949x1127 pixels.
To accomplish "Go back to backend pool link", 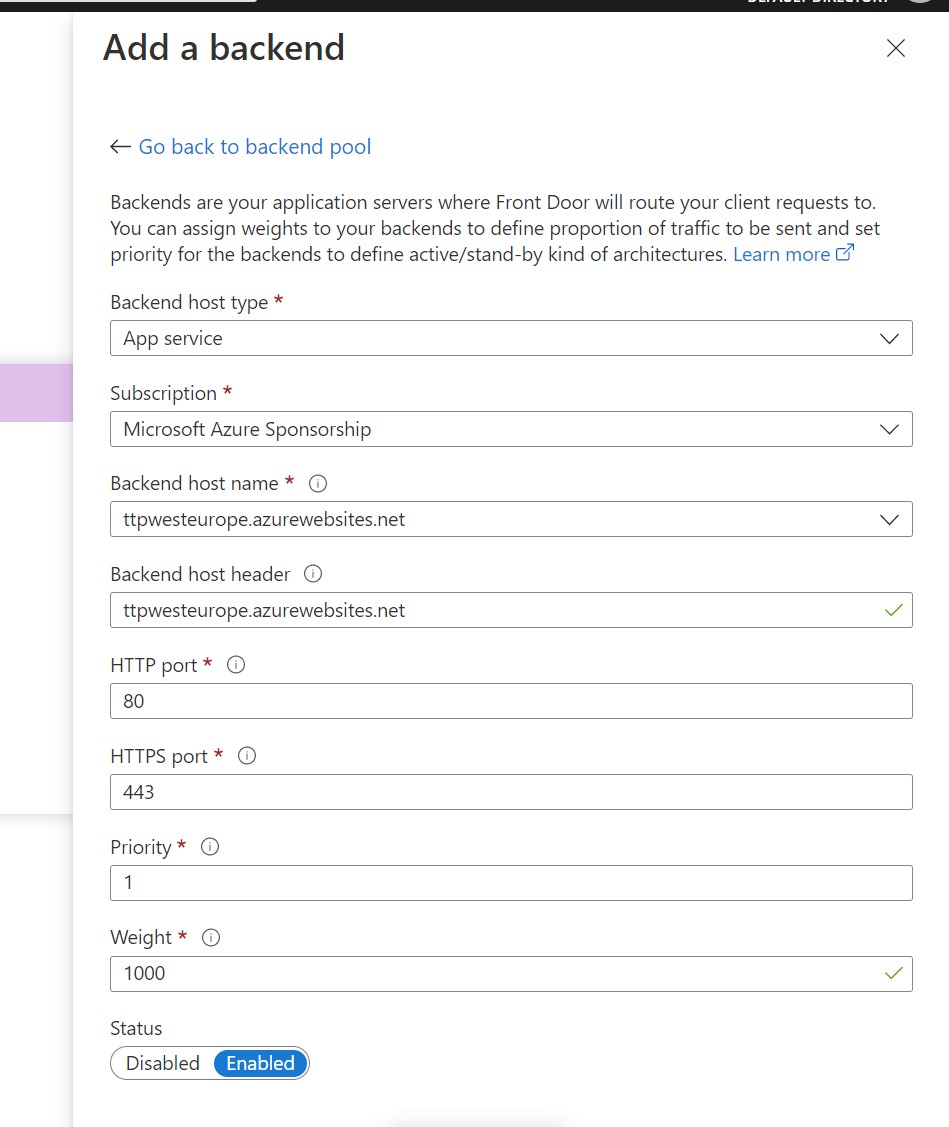I will (255, 147).
